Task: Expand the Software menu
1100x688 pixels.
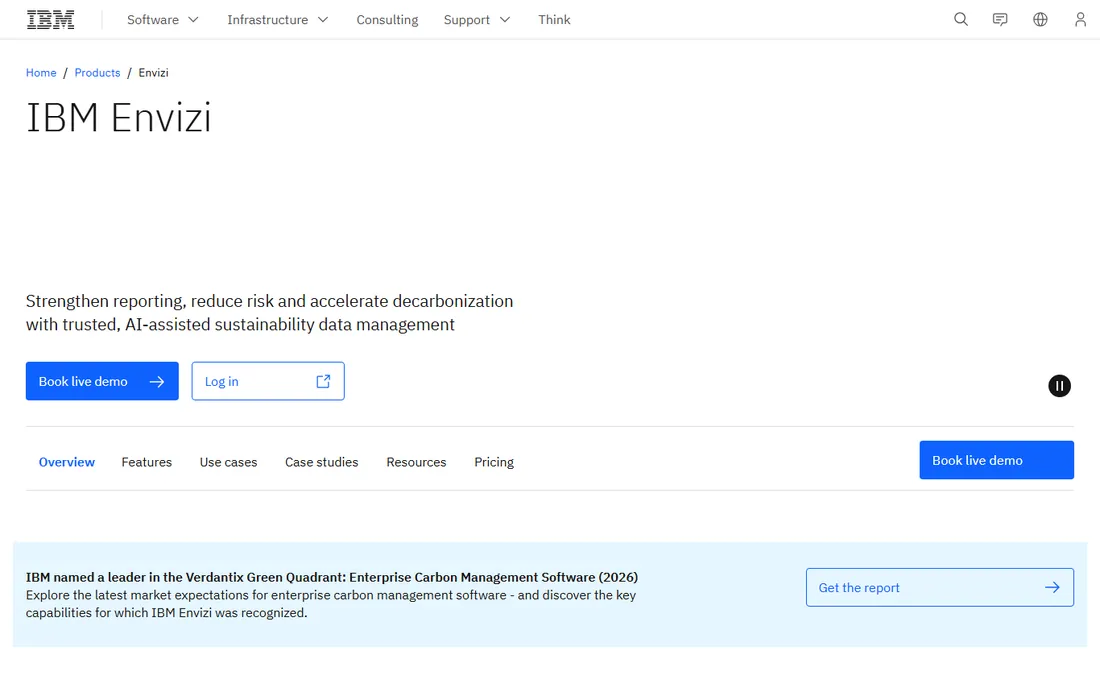Action: coord(163,20)
